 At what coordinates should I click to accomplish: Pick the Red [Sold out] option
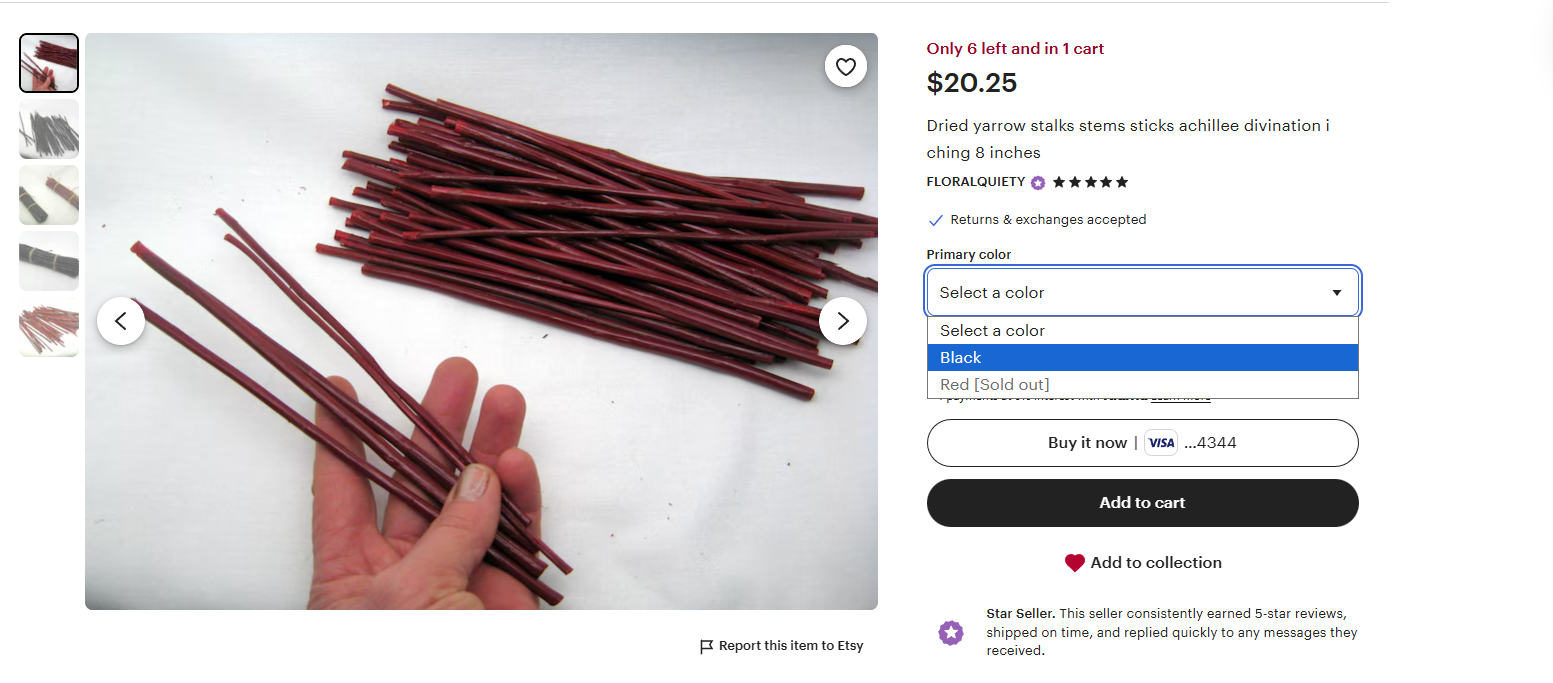1142,385
